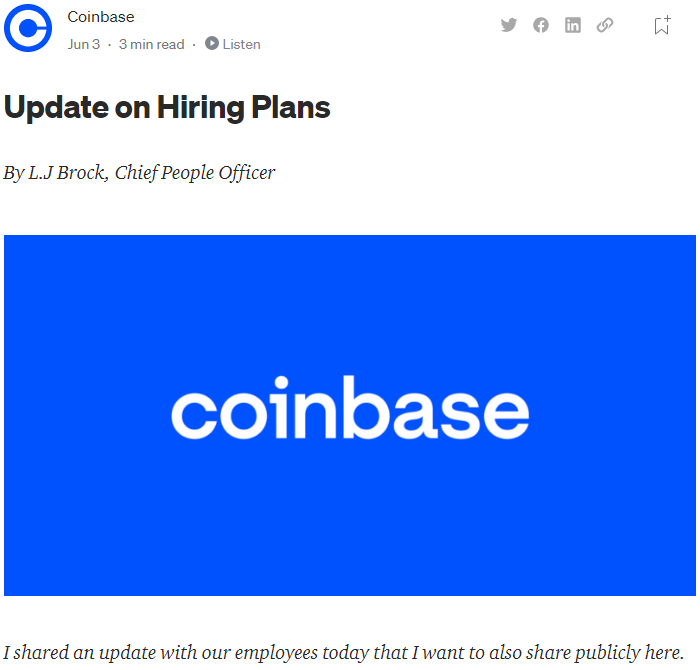Copy the article link with chain icon

(605, 25)
